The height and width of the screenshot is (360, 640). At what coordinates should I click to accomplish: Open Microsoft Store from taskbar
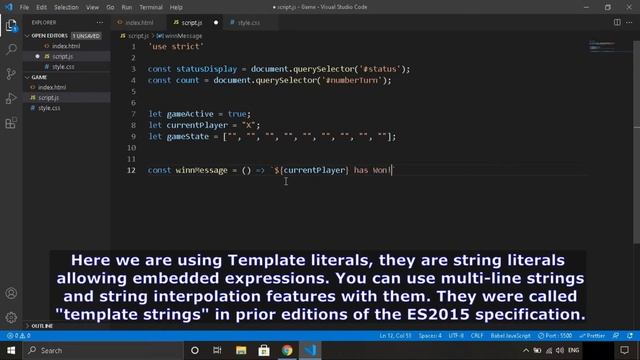click(x=264, y=350)
